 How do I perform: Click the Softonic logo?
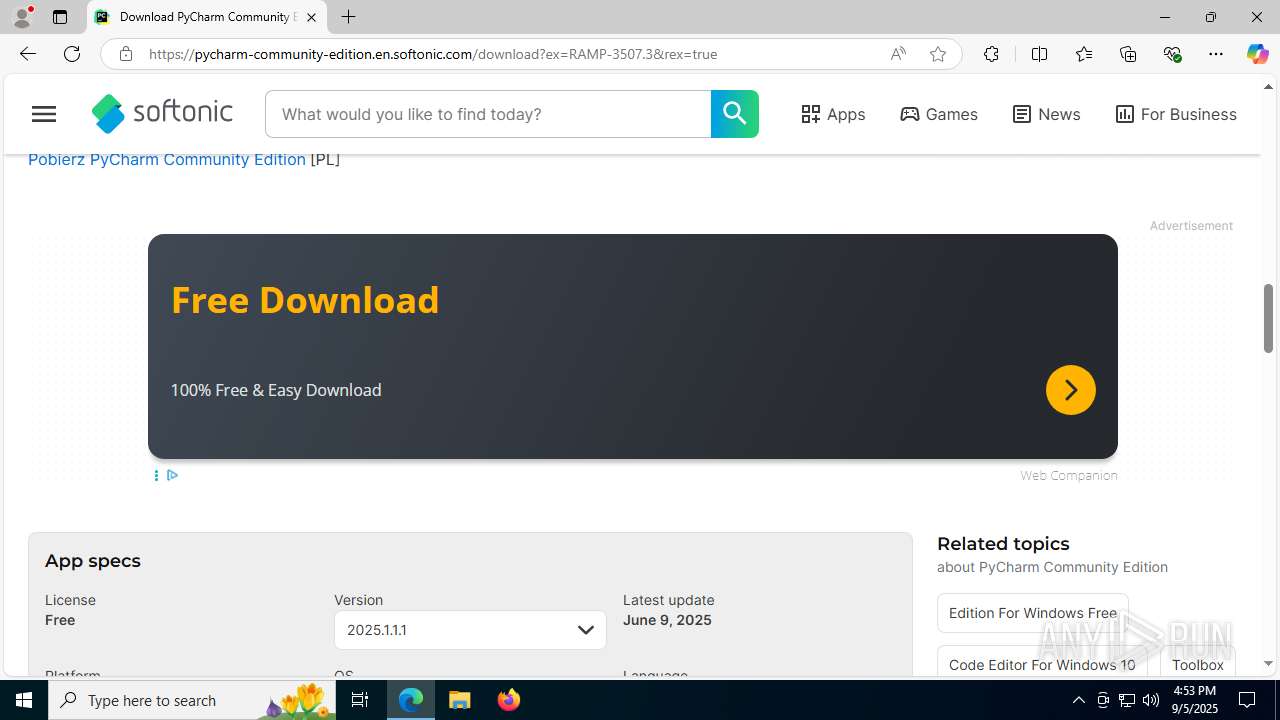(x=162, y=114)
